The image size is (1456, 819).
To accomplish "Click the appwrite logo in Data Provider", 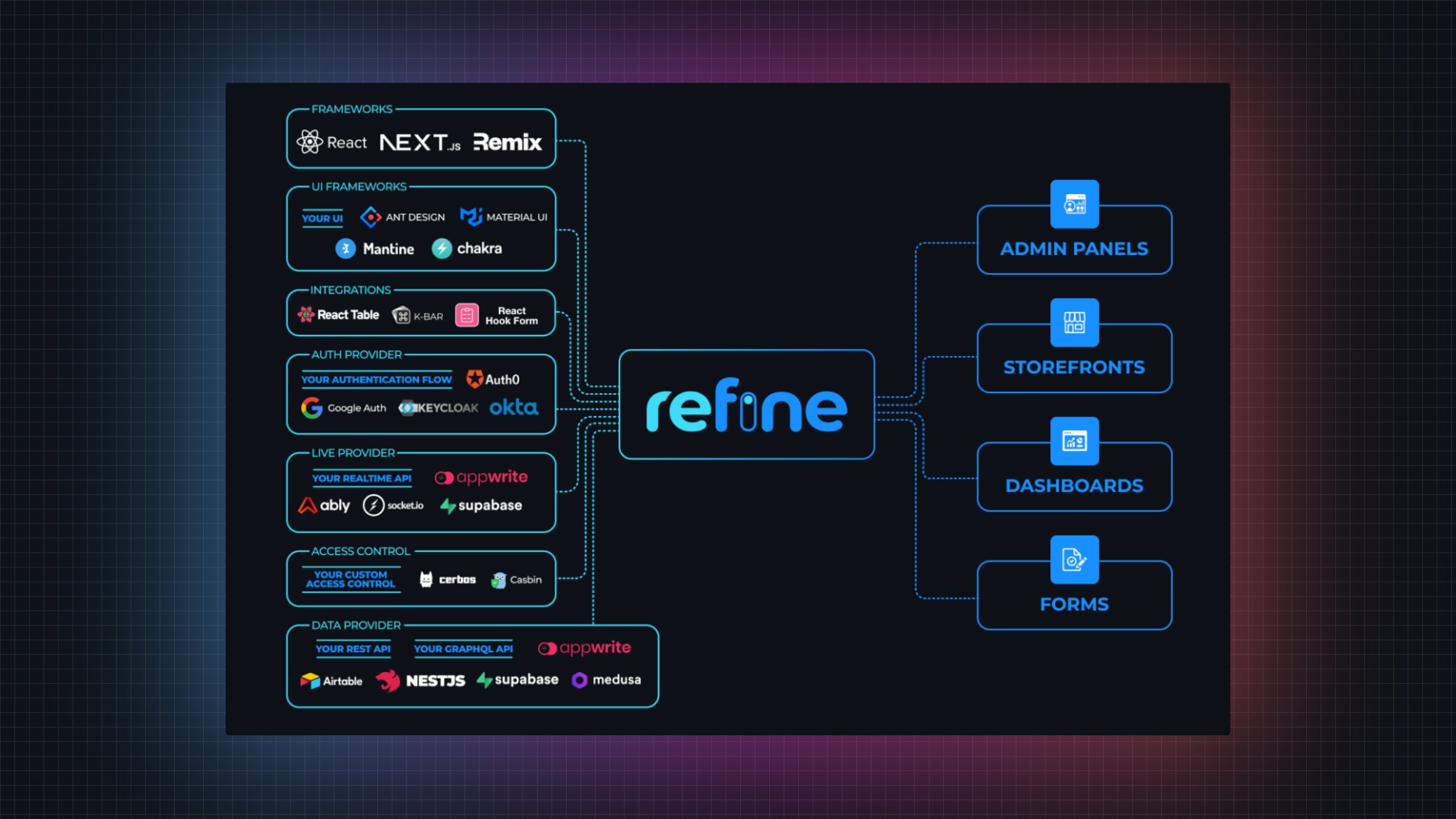I will pyautogui.click(x=585, y=648).
